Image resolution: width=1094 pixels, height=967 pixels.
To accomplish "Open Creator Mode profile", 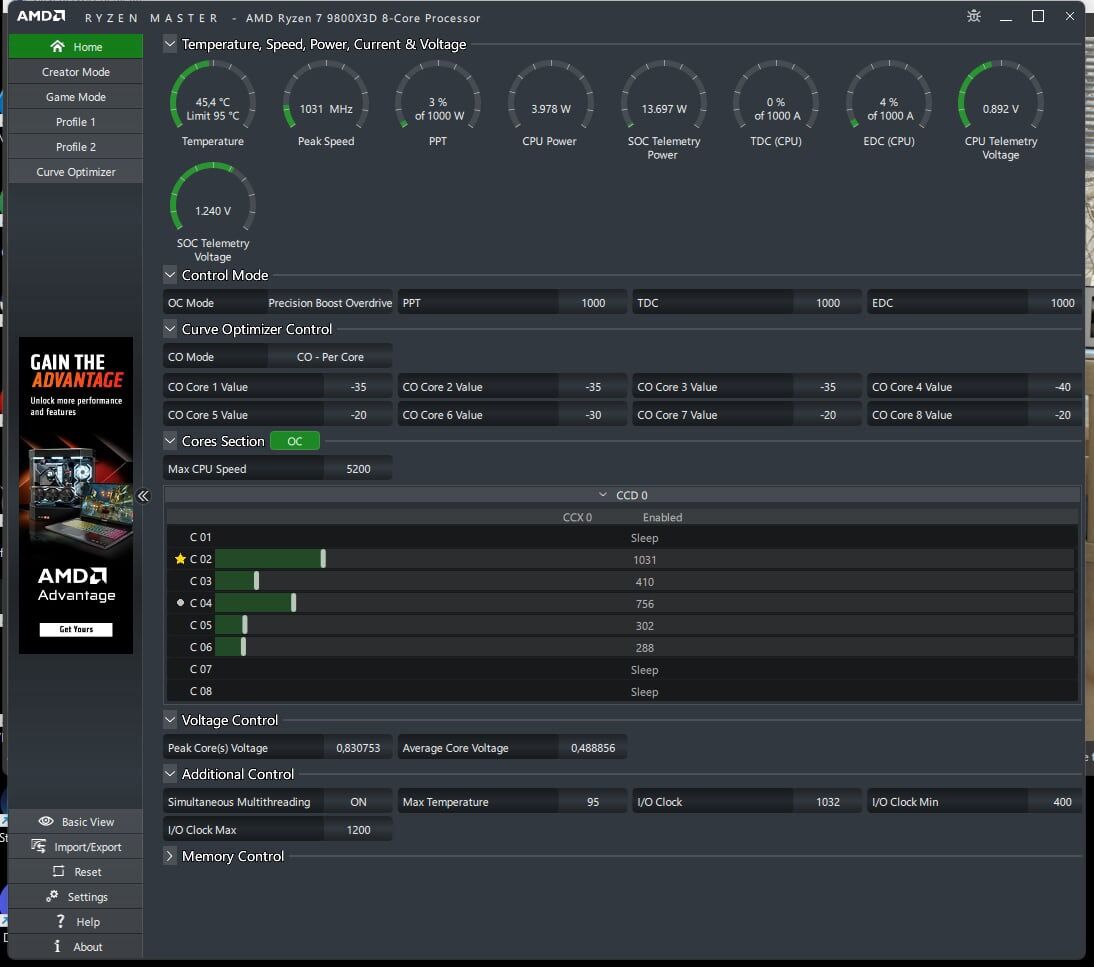I will tap(75, 72).
